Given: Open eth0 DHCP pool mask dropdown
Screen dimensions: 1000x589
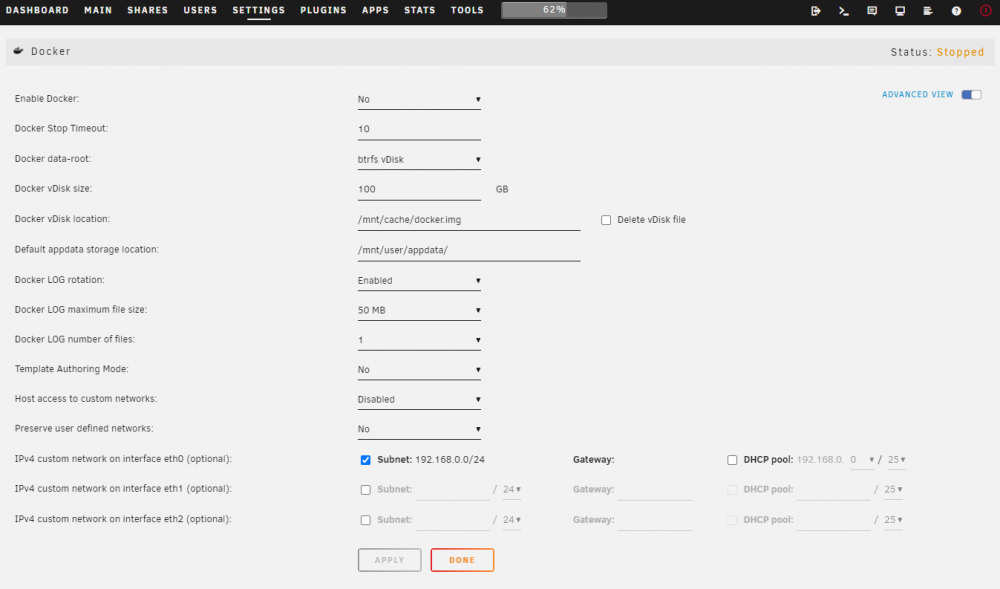Looking at the screenshot, I should coord(896,460).
